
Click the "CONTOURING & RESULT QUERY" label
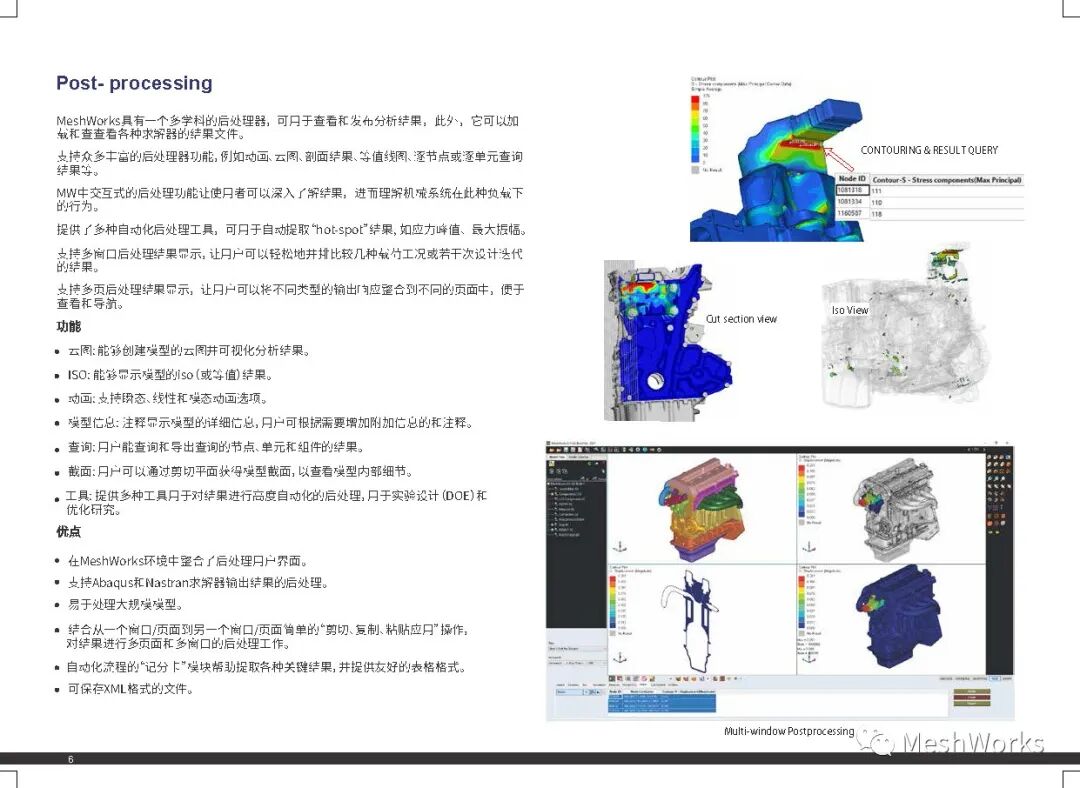point(929,150)
